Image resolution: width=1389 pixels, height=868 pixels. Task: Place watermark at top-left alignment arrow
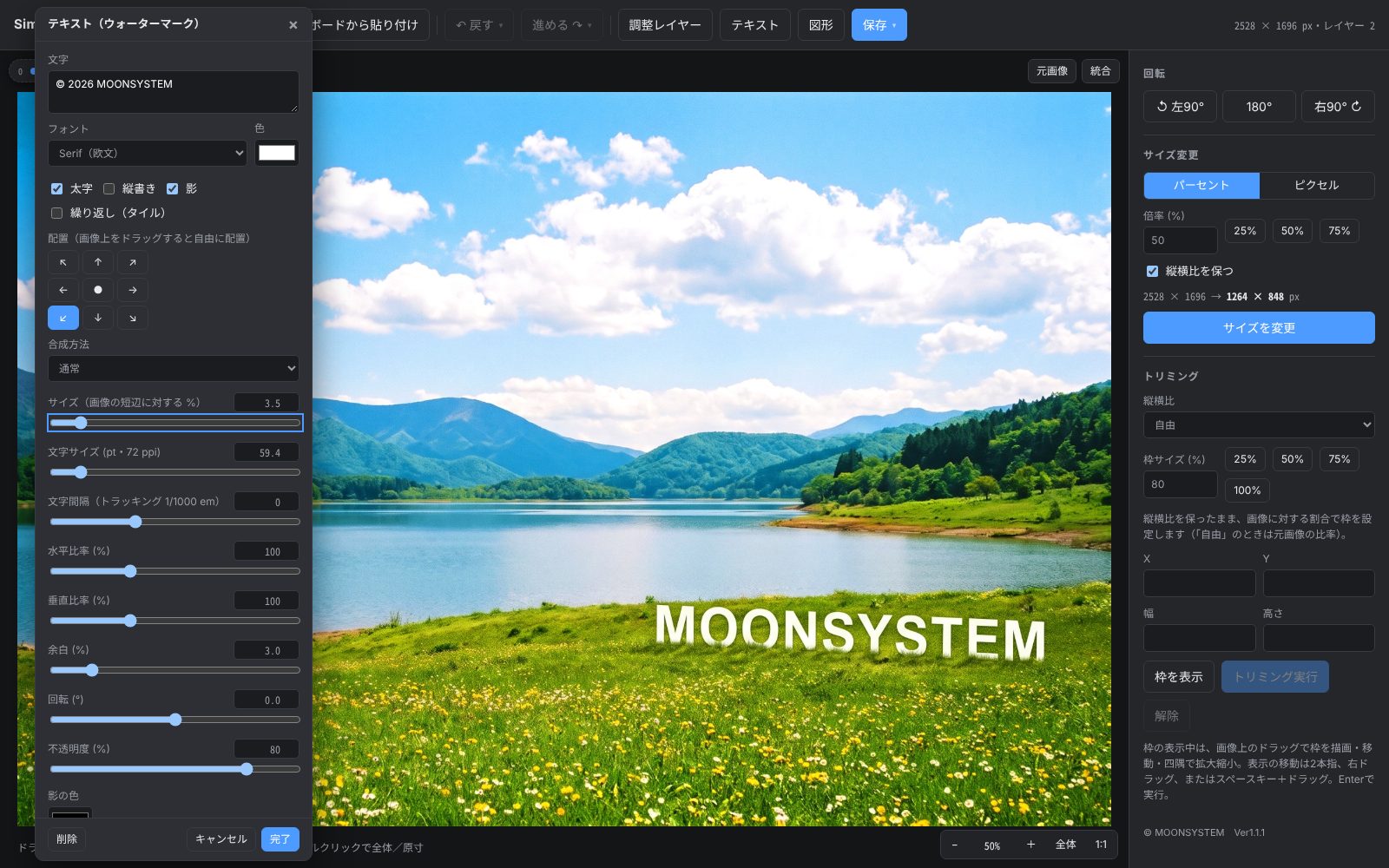click(63, 262)
